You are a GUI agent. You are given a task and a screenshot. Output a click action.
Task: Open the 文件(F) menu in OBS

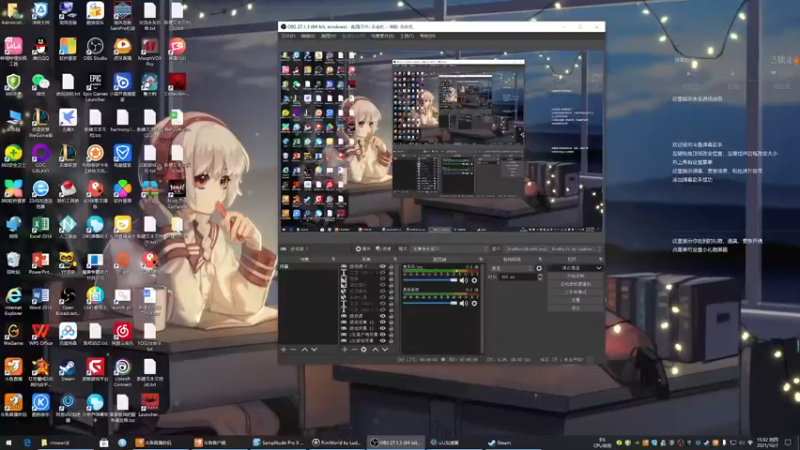[288, 36]
